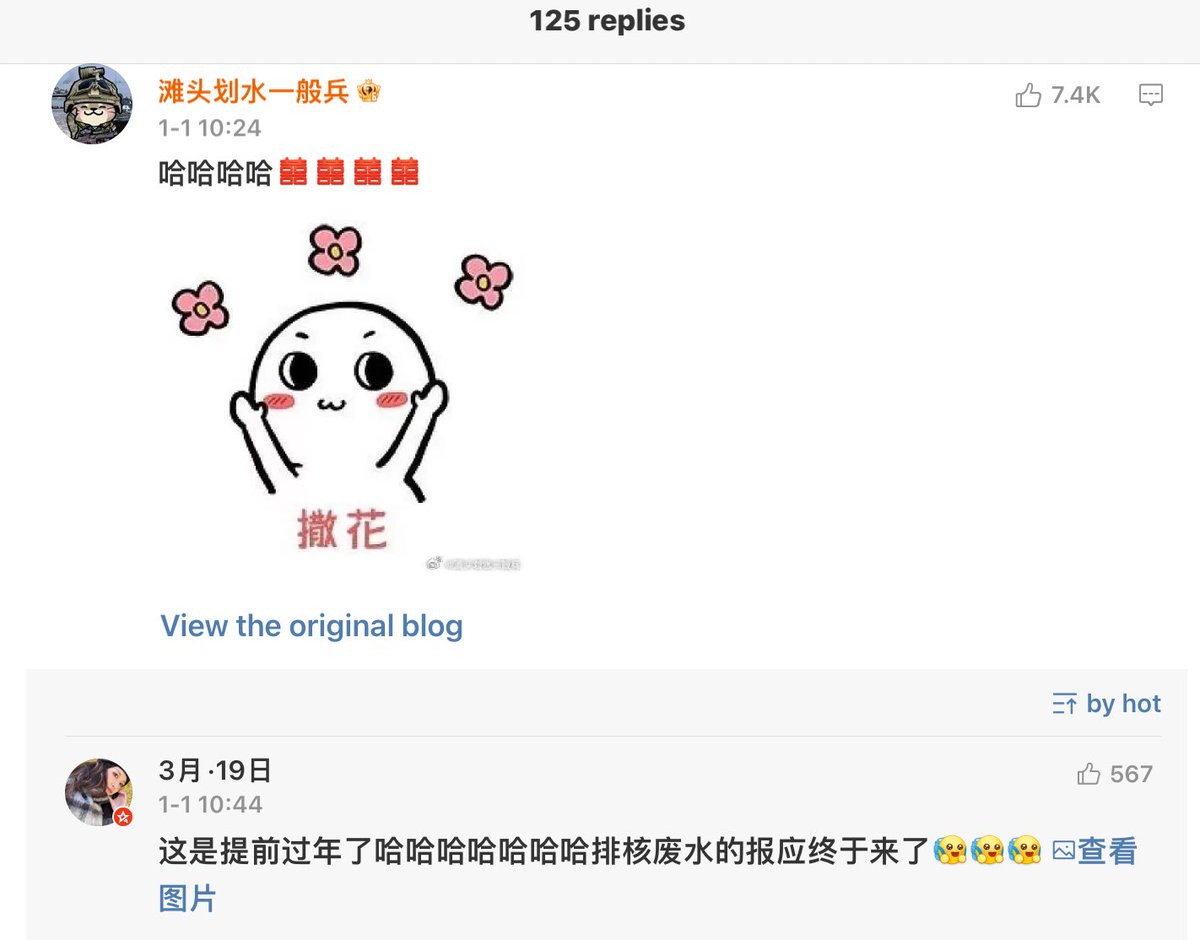Open username 滩头划水一般兵 profile
The image size is (1200, 940).
tap(254, 92)
